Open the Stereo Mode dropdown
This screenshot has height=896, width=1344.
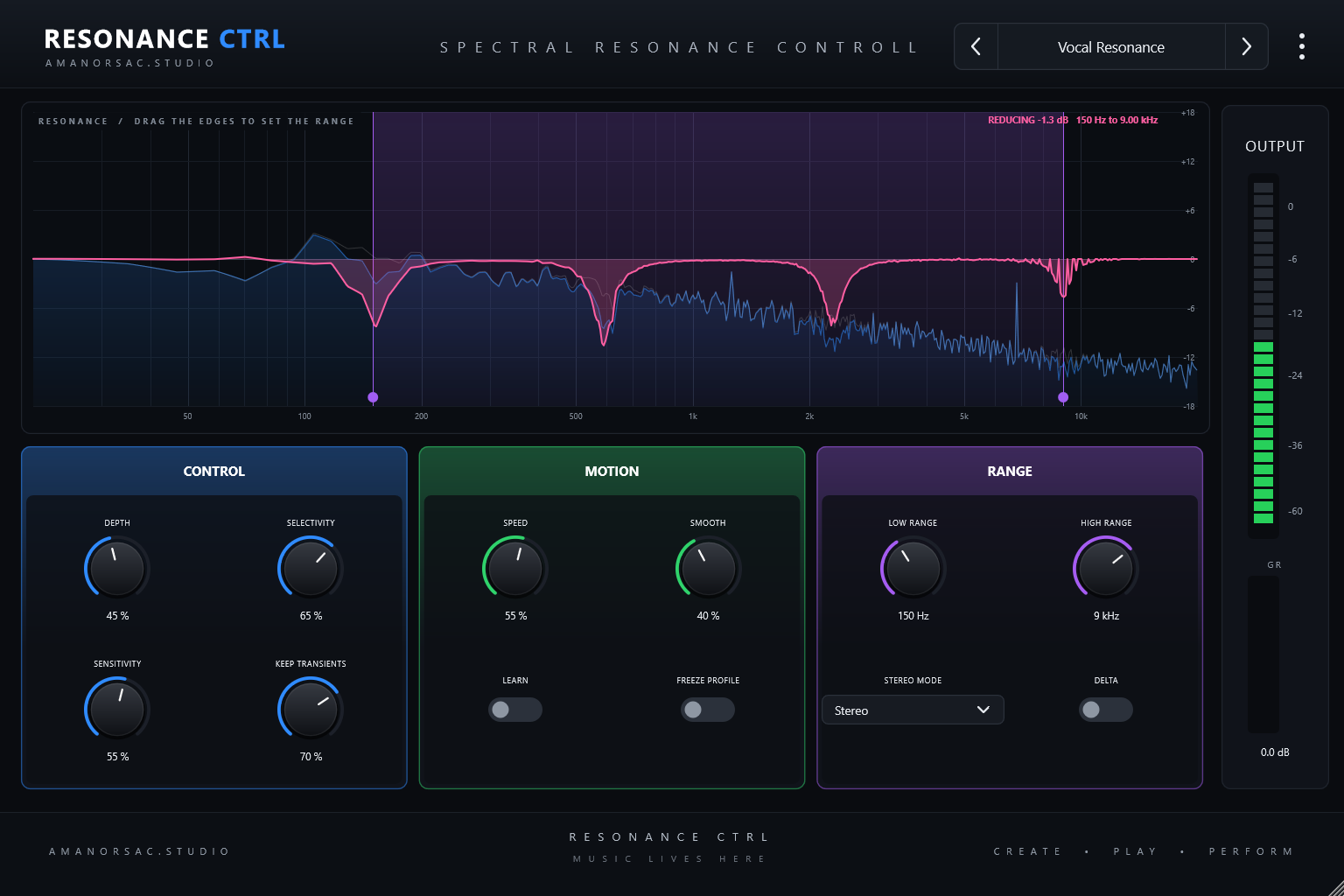click(x=913, y=710)
